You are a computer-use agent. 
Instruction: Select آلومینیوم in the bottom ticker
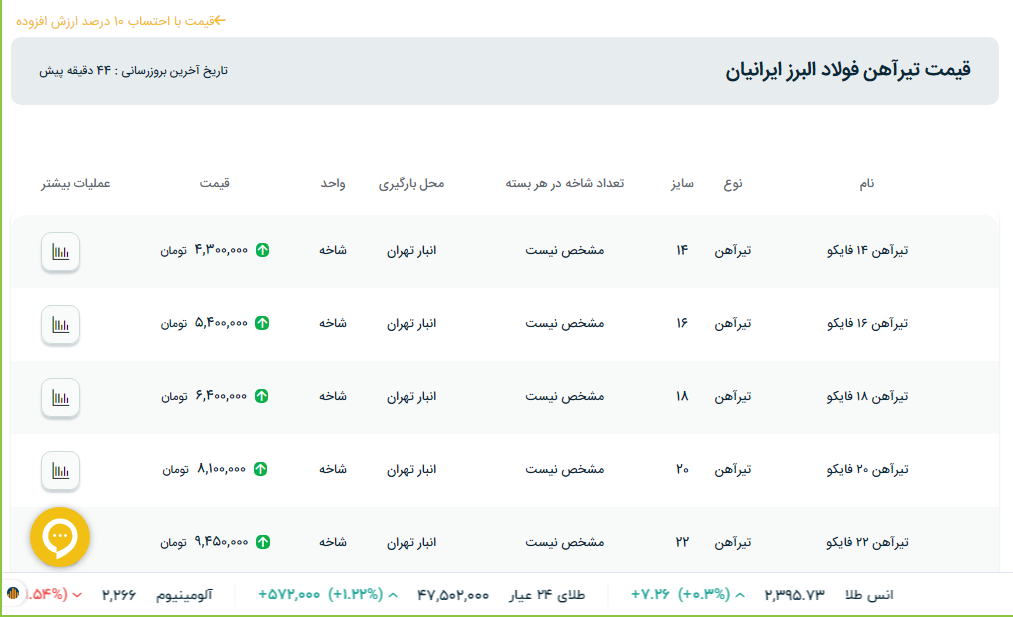pos(184,594)
